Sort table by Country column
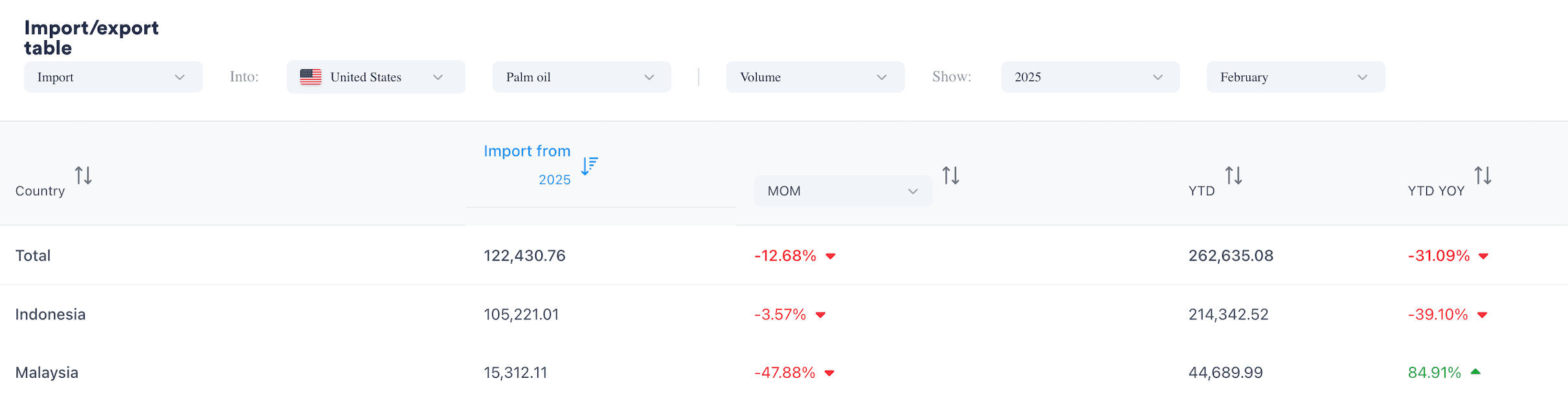This screenshot has width=1568, height=403. point(83,176)
